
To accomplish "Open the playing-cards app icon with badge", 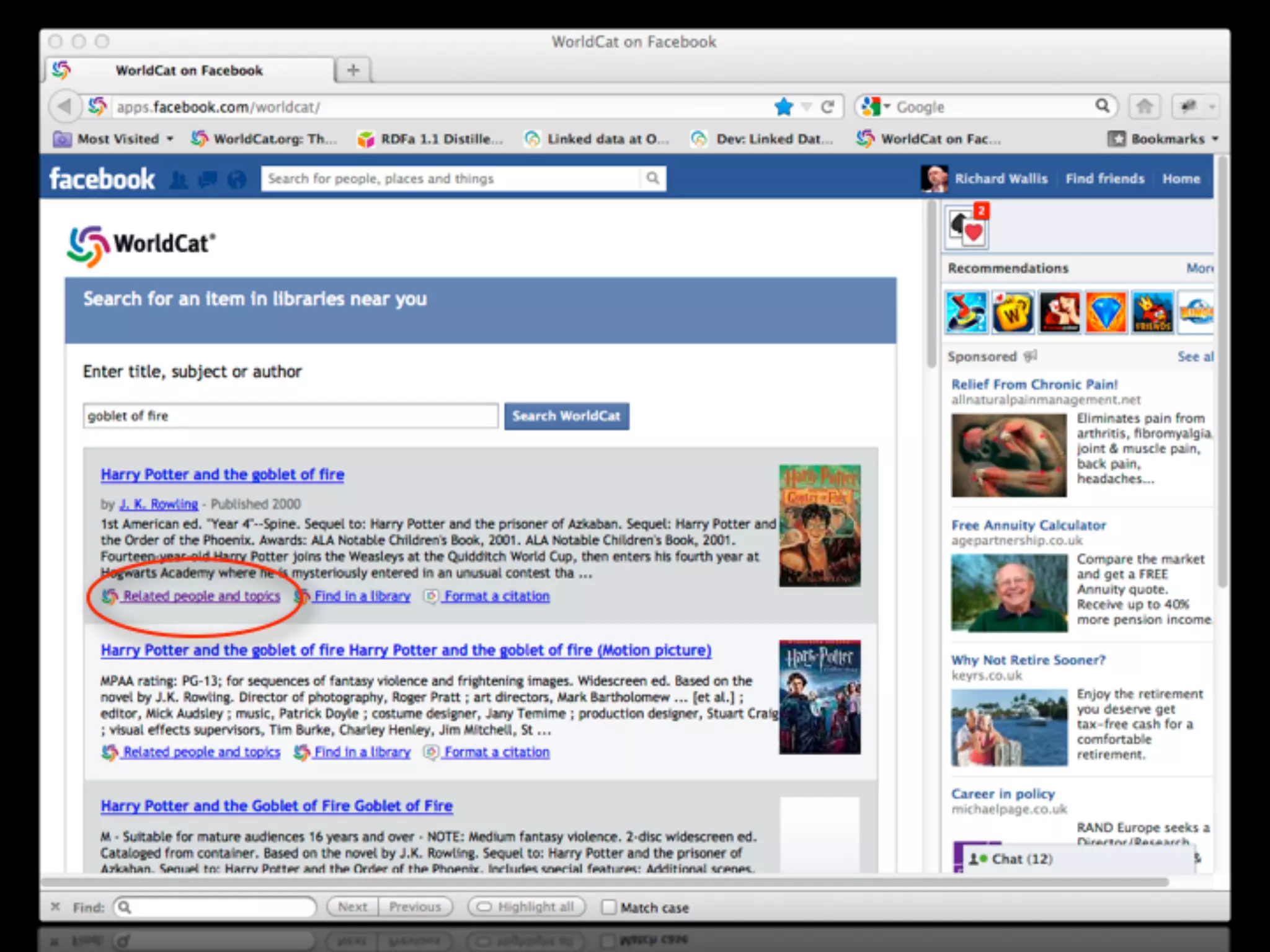I will 967,227.
